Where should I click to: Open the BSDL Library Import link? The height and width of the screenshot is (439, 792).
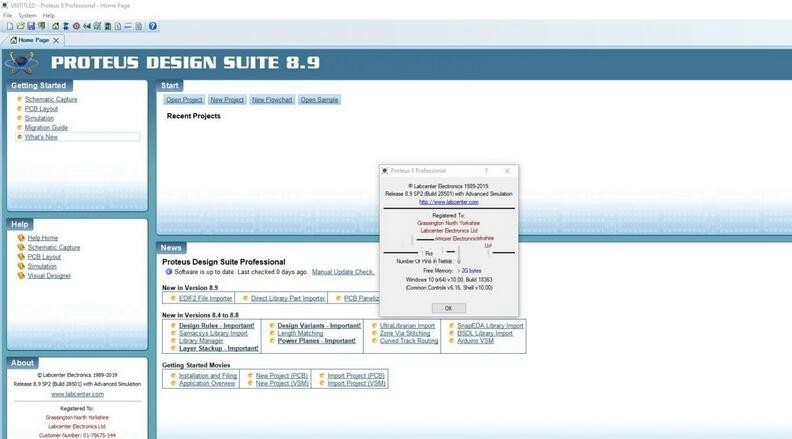484,333
